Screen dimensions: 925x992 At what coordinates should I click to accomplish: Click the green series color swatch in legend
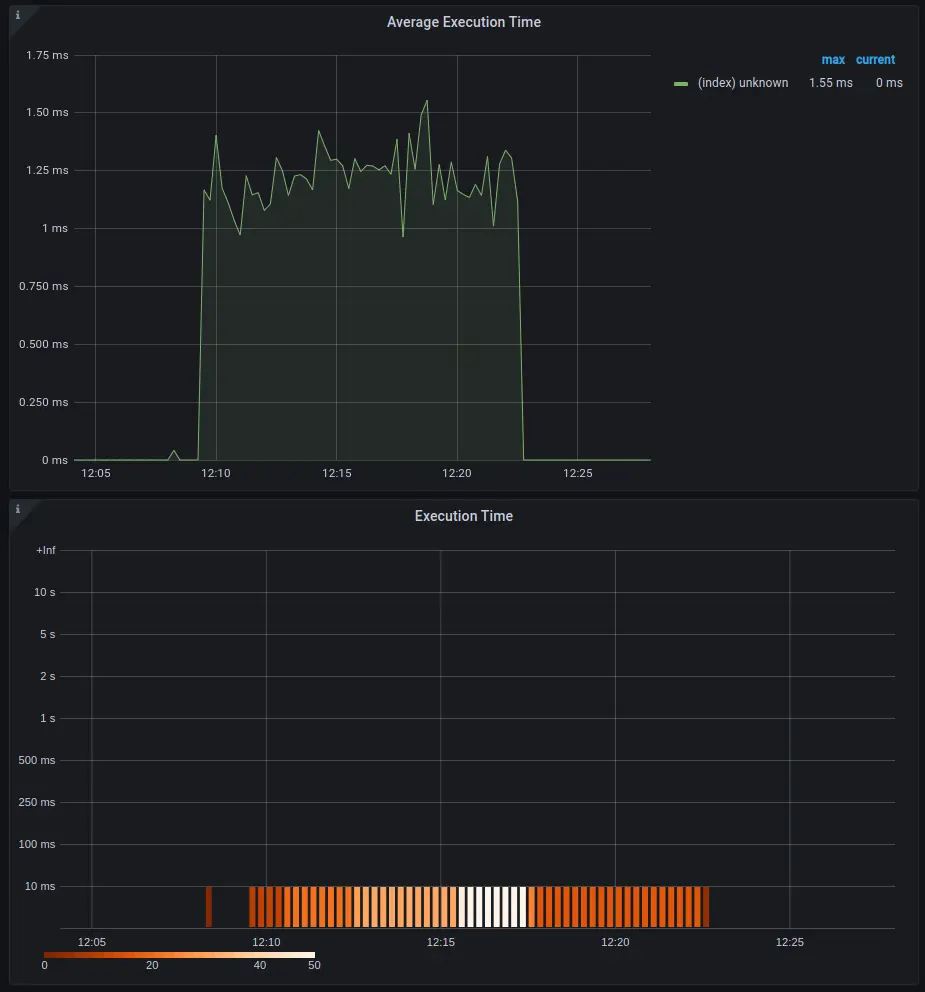(x=681, y=83)
